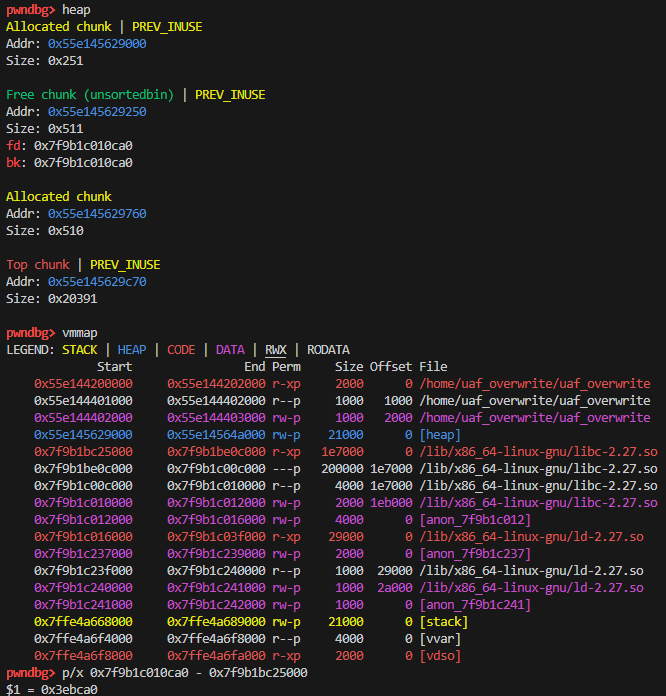Viewport: 666px width, 696px height.
Task: Click the offset value 2a000
Action: [395, 588]
